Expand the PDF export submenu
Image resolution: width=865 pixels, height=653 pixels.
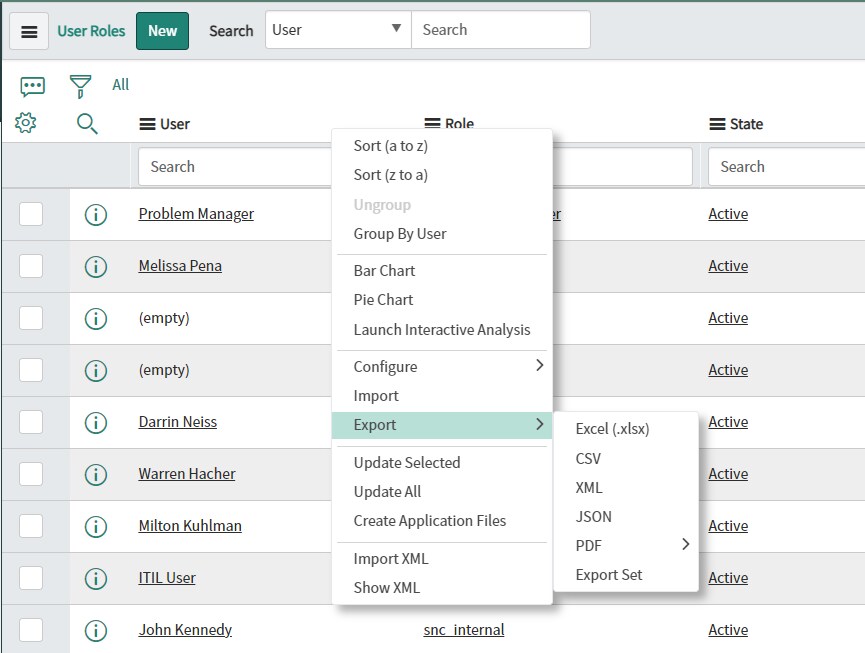(x=626, y=545)
